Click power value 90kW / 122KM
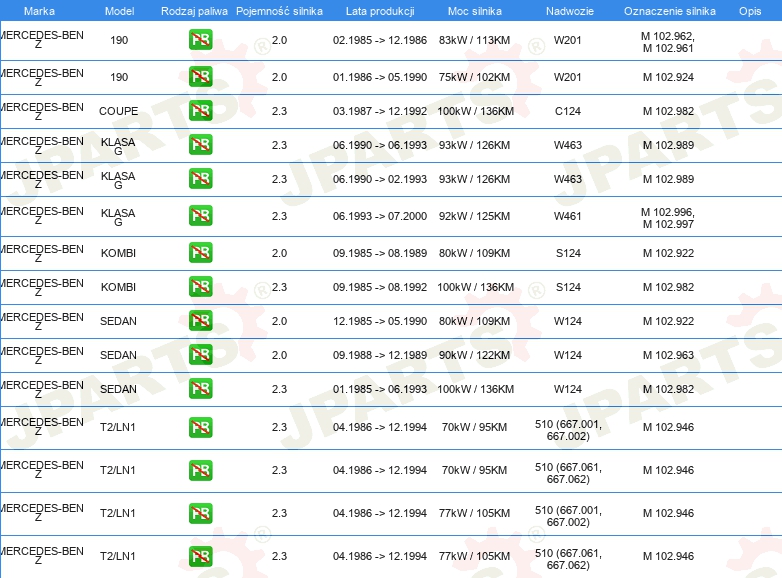Image resolution: width=782 pixels, height=578 pixels. click(x=474, y=355)
